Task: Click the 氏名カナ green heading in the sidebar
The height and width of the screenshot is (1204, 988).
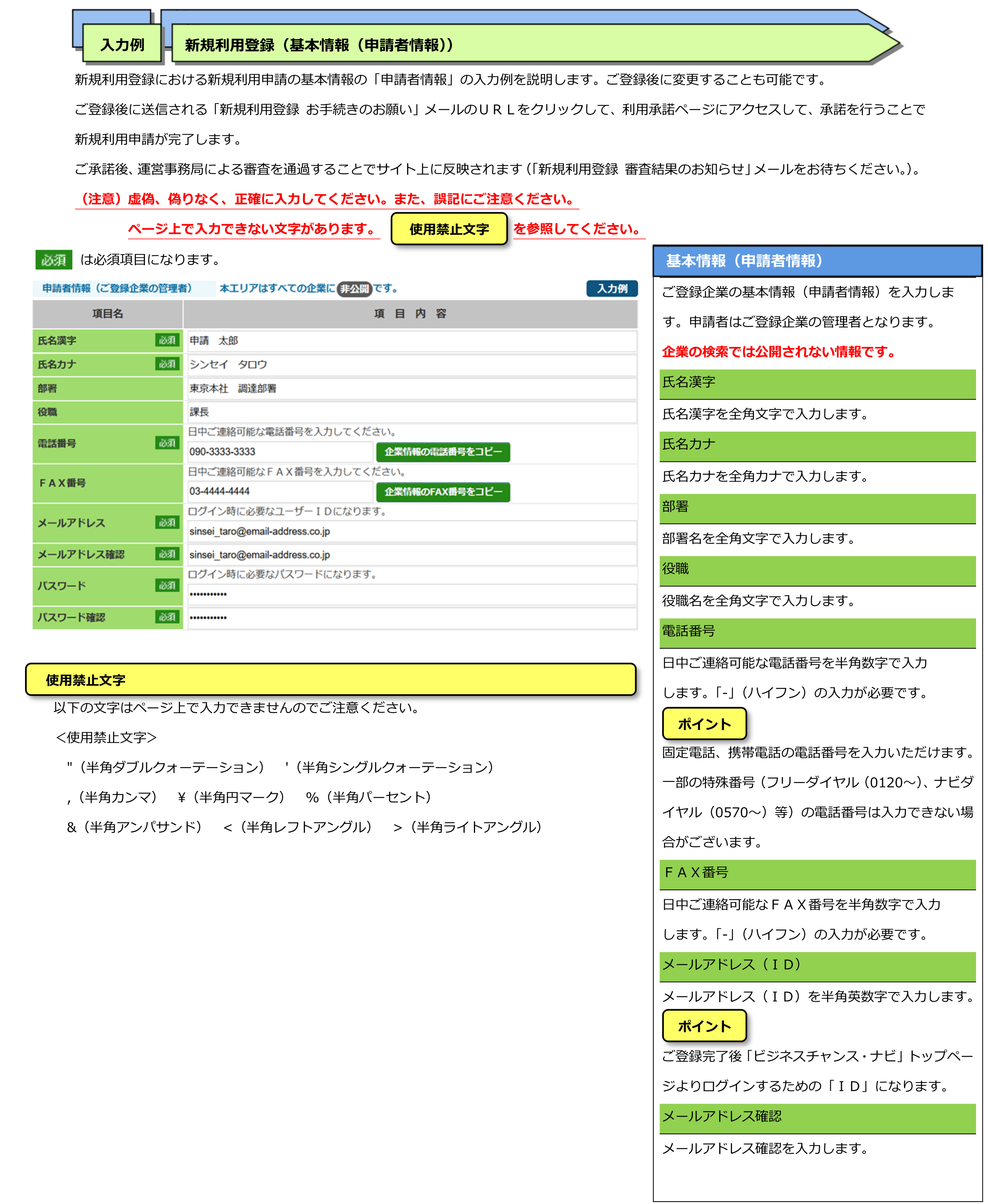Action: pos(817,447)
